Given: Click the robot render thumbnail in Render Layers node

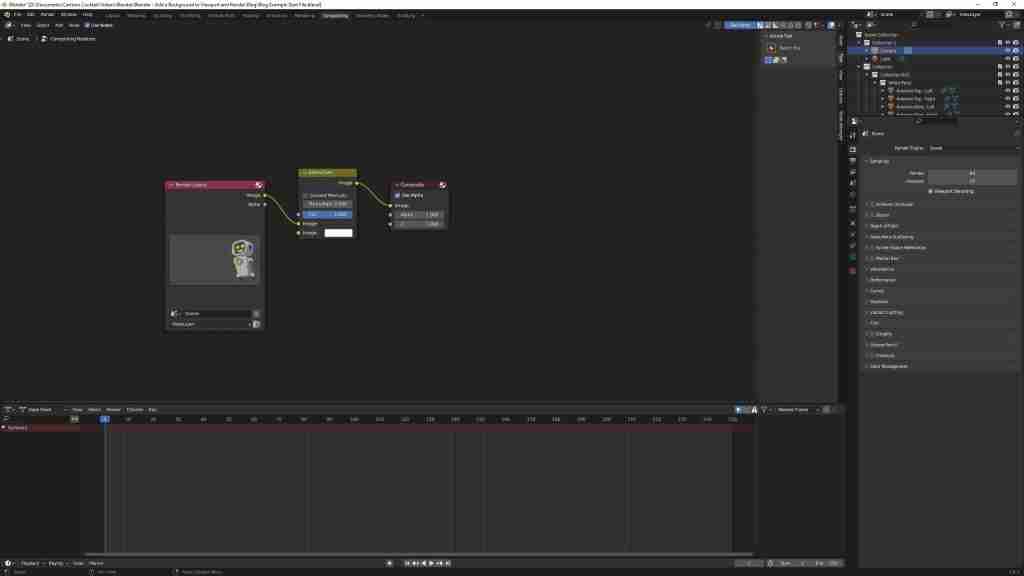Looking at the screenshot, I should tap(214, 259).
